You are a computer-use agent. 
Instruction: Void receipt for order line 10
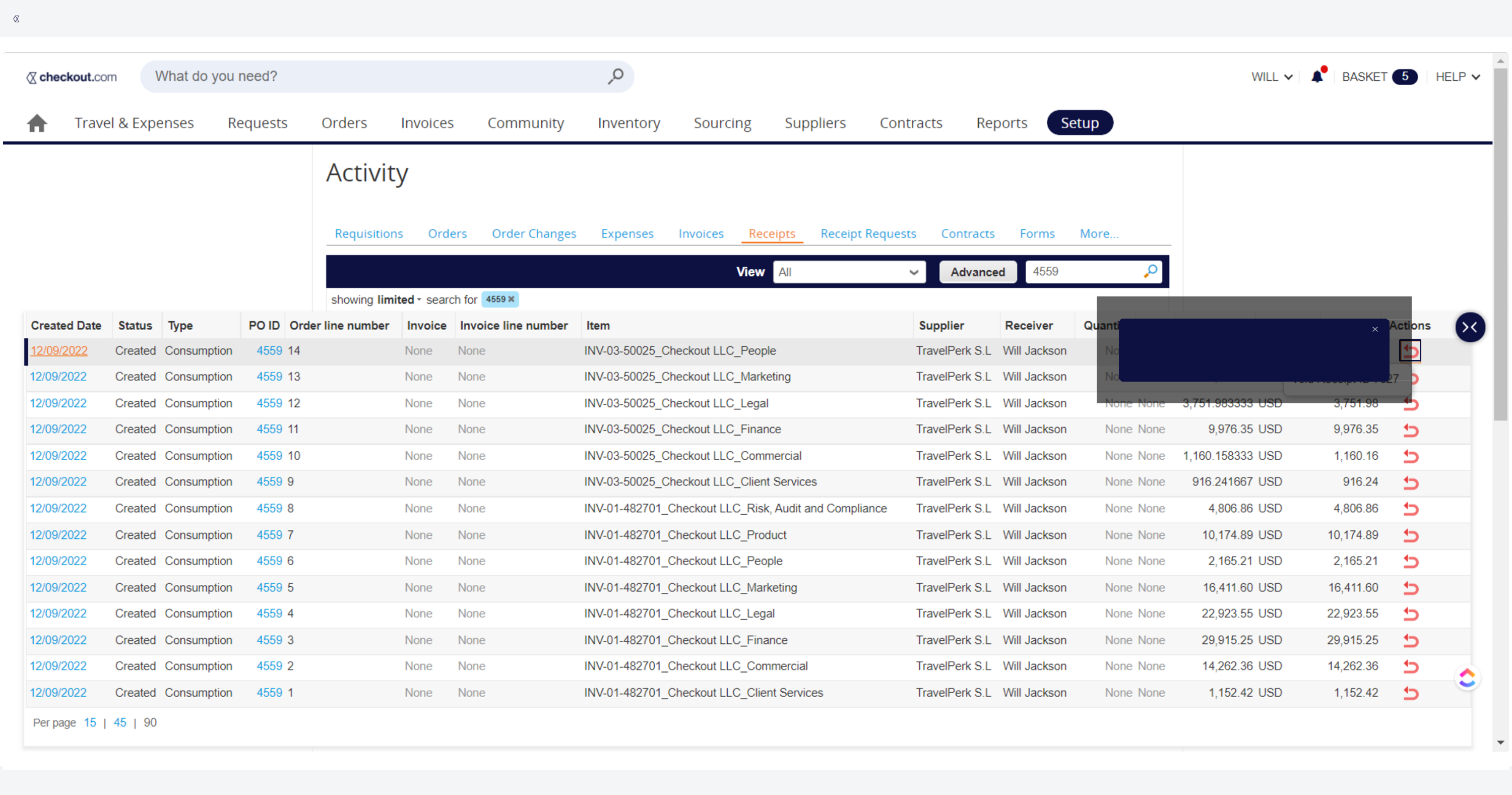1411,456
